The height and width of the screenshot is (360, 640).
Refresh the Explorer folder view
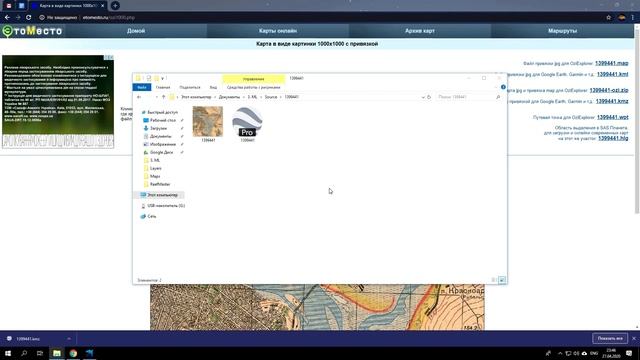pos(429,97)
